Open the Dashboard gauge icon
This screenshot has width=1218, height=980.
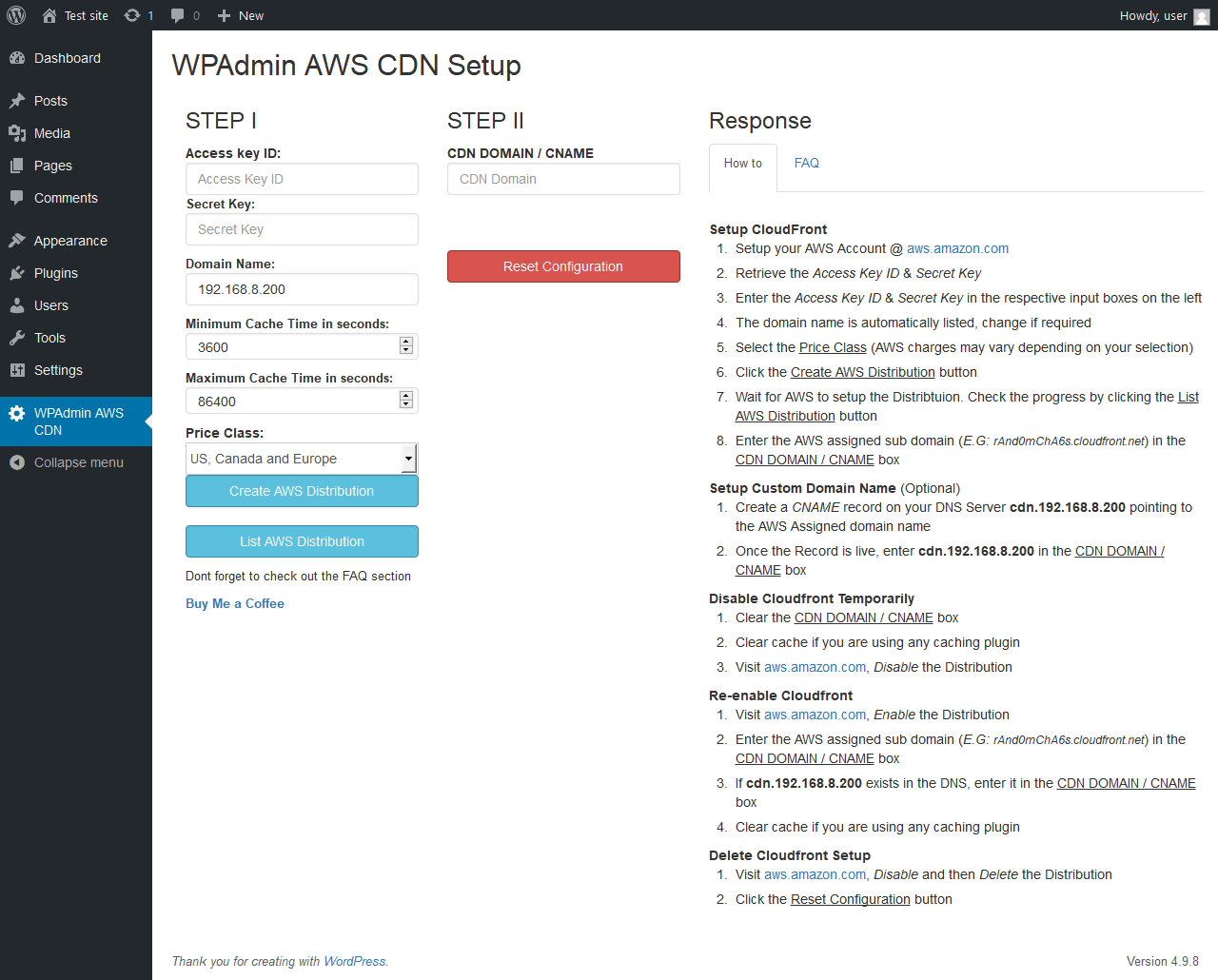17,58
